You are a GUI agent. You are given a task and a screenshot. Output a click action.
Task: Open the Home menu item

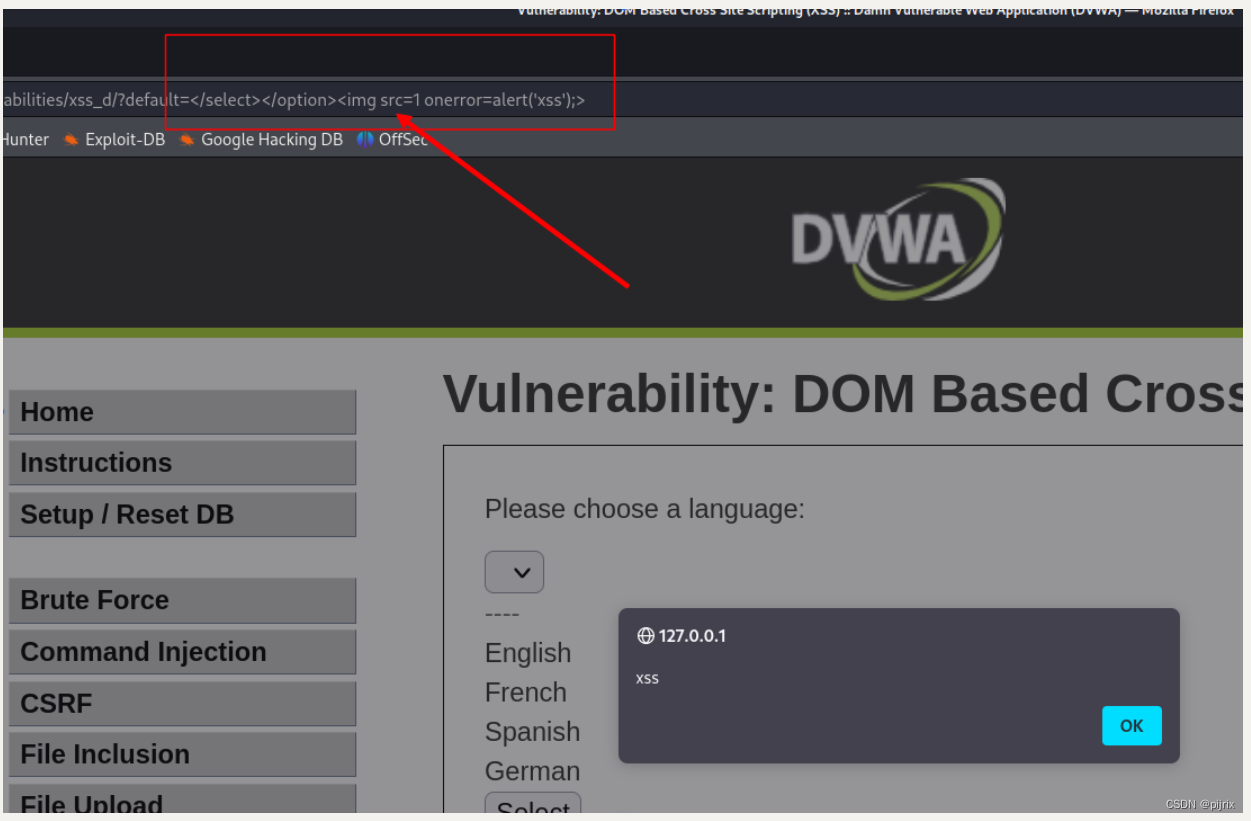182,412
